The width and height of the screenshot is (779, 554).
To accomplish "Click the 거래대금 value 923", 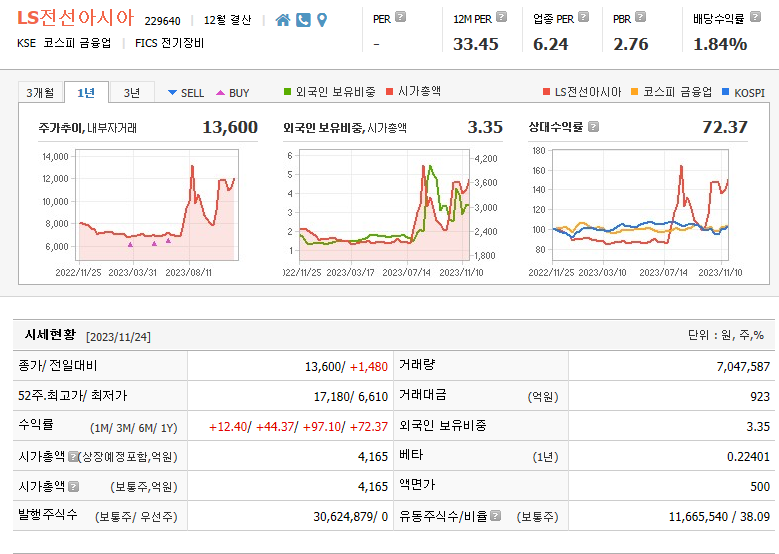I will [760, 396].
